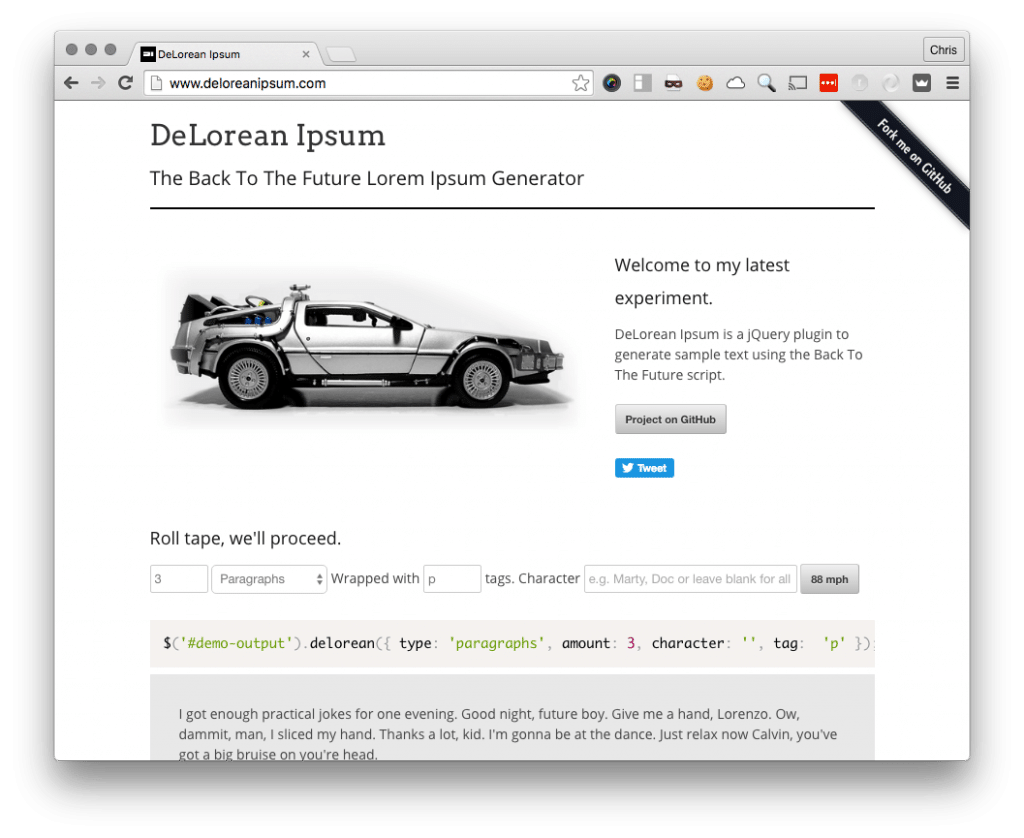The image size is (1024, 838).
Task: Click the generated paragraph output text
Action: (x=507, y=734)
